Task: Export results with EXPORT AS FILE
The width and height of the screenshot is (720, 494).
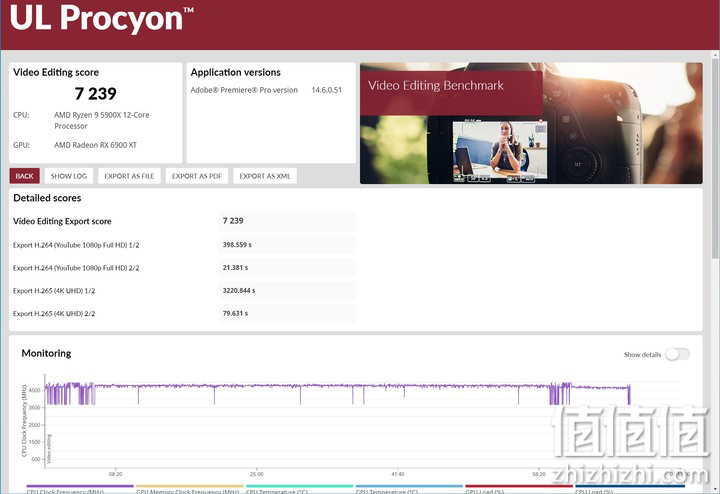Action: (129, 176)
